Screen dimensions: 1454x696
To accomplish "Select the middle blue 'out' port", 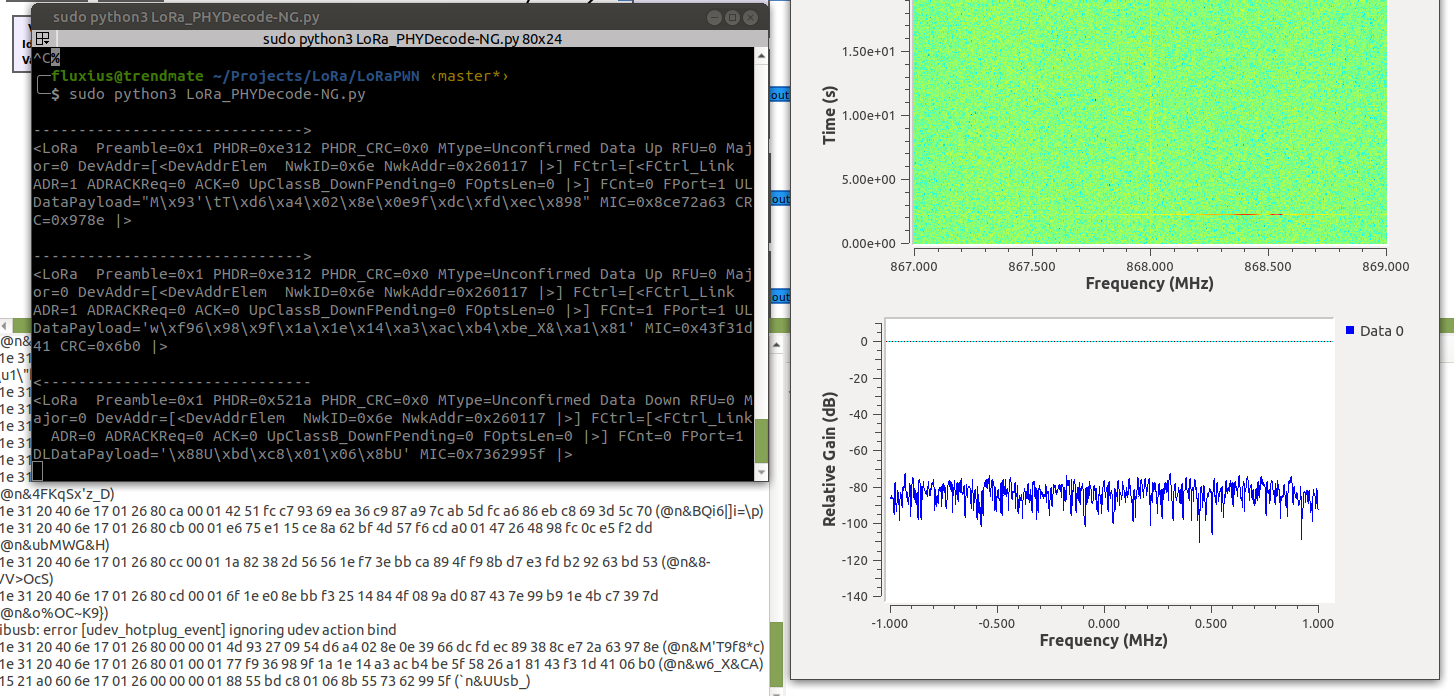I will pos(780,200).
